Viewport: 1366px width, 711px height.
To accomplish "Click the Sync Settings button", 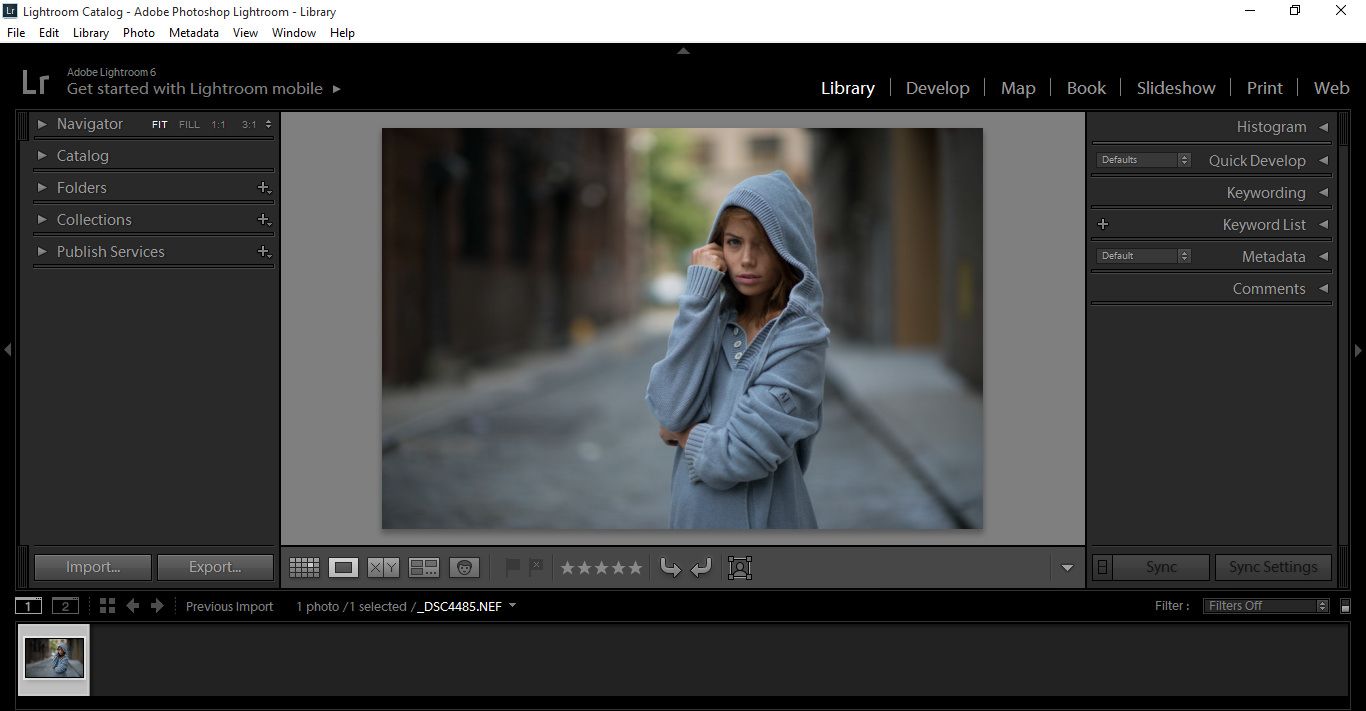I will [x=1273, y=567].
